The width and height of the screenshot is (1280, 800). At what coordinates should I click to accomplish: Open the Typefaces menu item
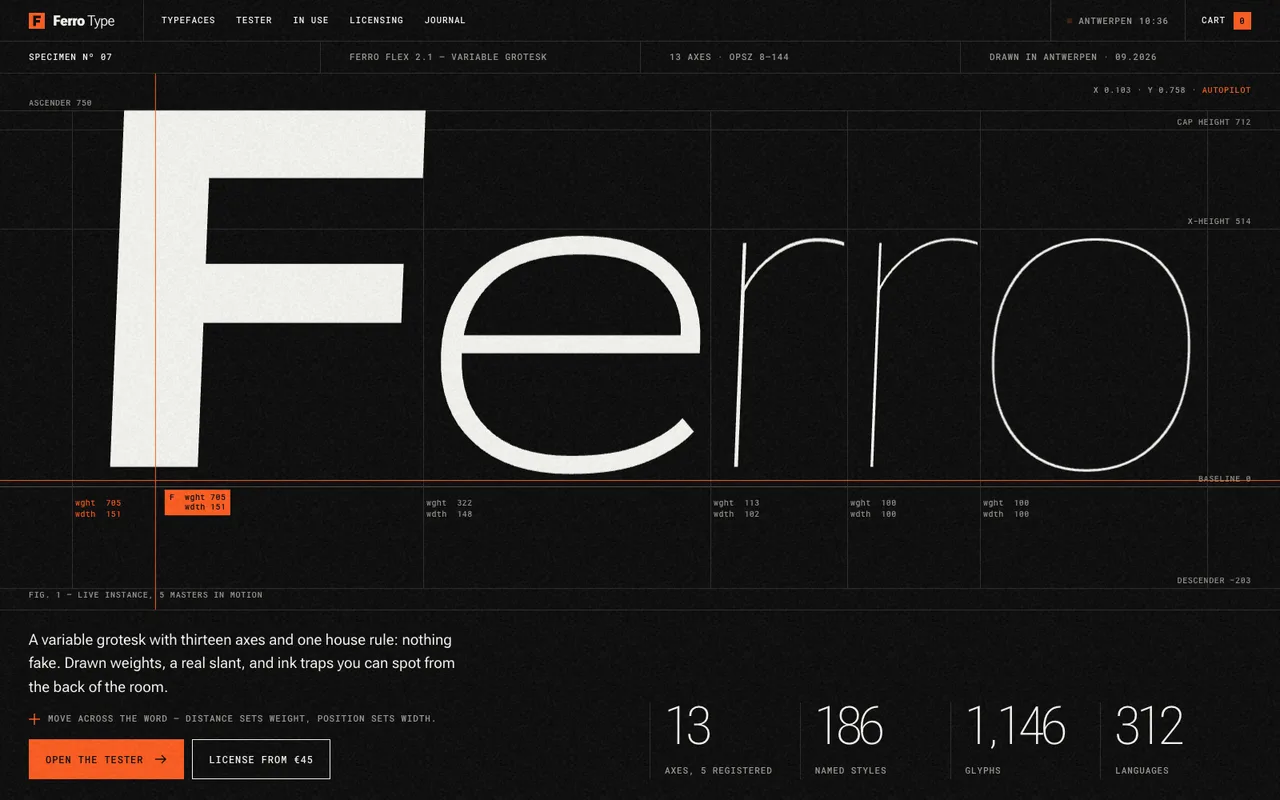click(x=188, y=20)
